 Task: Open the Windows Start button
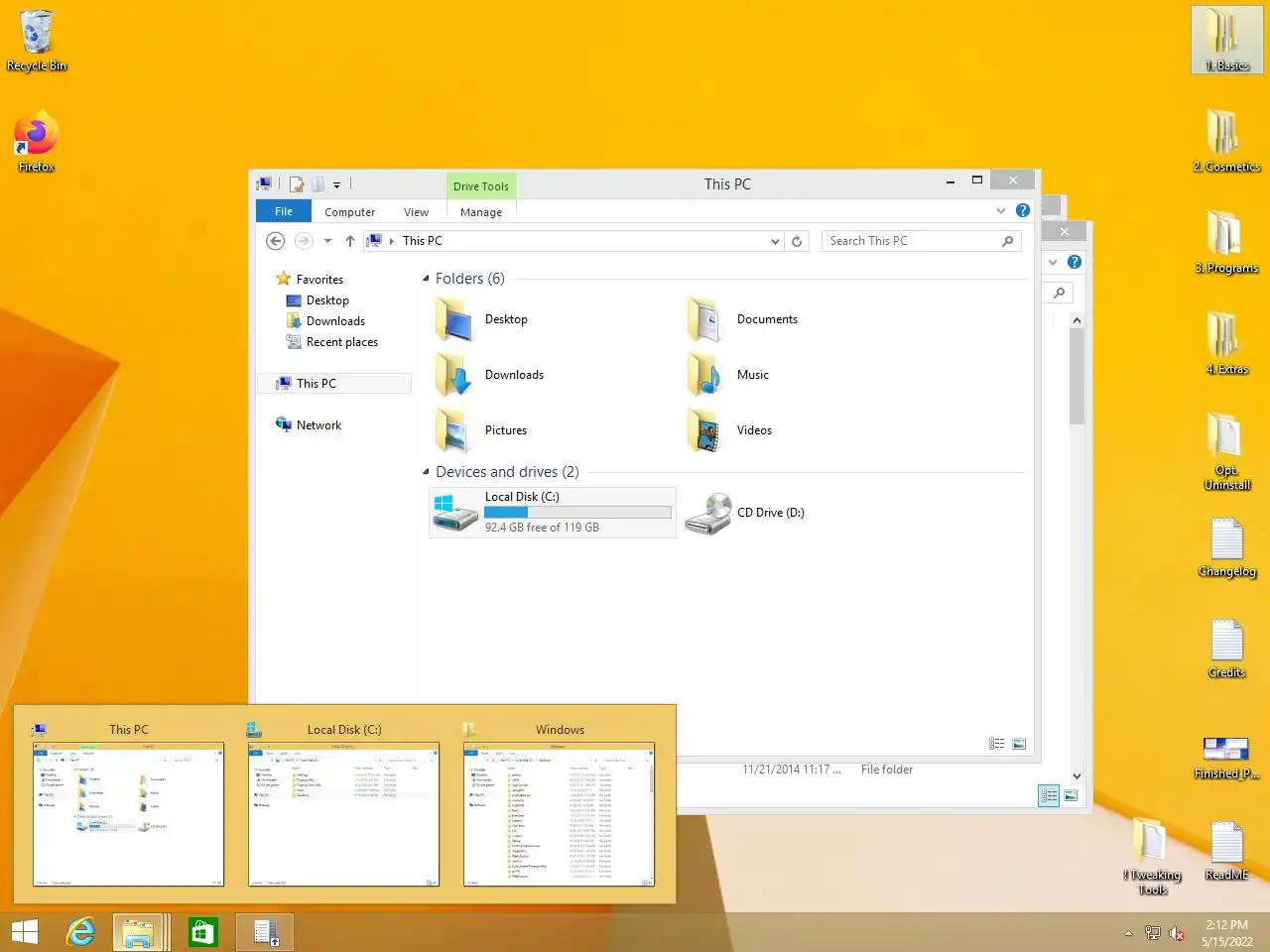(x=25, y=932)
